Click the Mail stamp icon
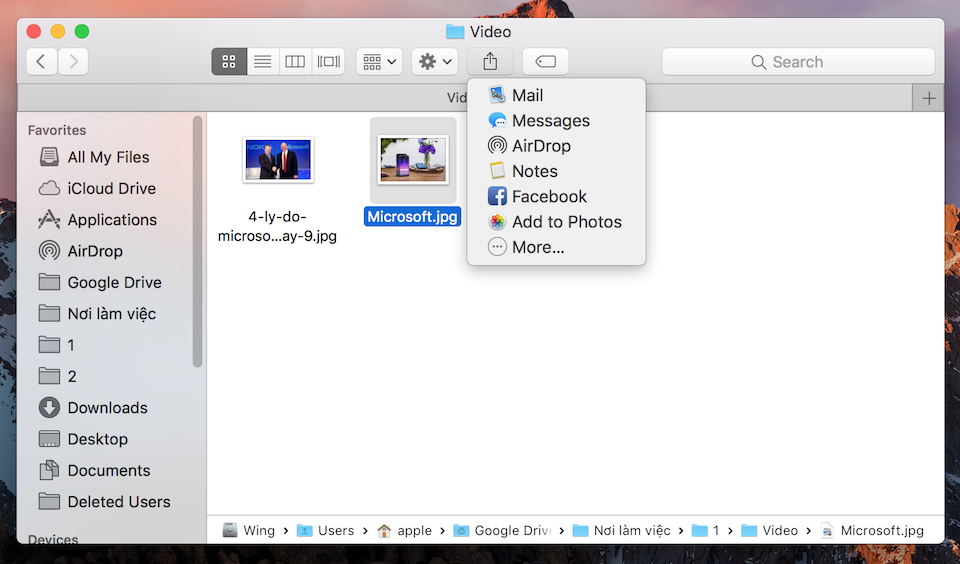The width and height of the screenshot is (960, 564). click(x=497, y=95)
